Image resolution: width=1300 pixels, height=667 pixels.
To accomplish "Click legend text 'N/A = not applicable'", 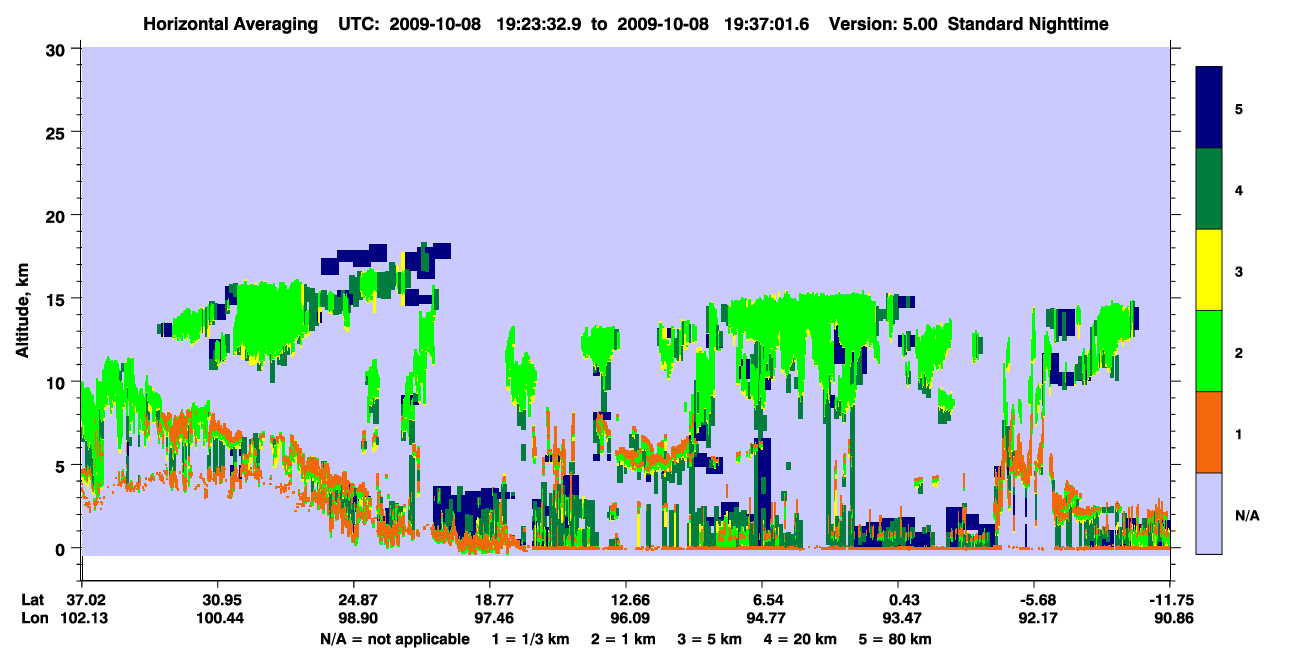I will [x=394, y=639].
